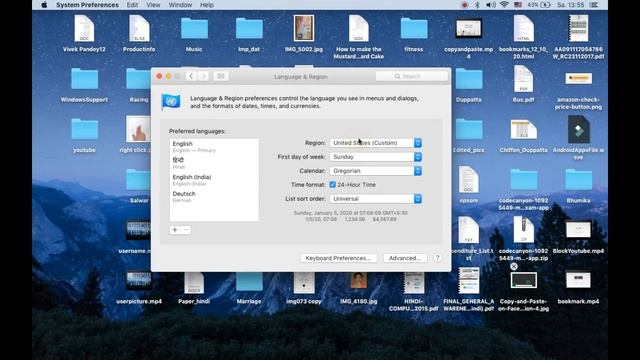Viewport: 640px width, 360px height.
Task: Click the Advanced button
Action: 404,258
